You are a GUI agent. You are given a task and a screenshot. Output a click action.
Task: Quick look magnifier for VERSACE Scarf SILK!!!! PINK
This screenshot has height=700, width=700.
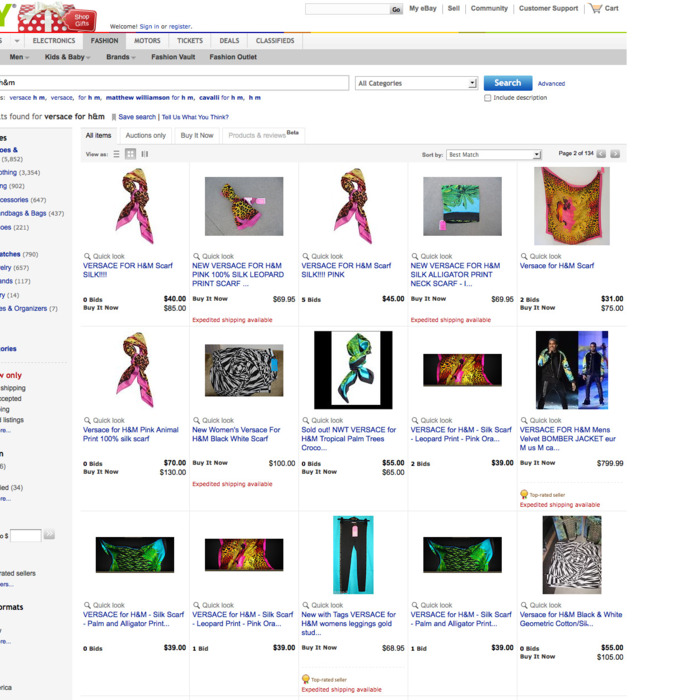[306, 256]
